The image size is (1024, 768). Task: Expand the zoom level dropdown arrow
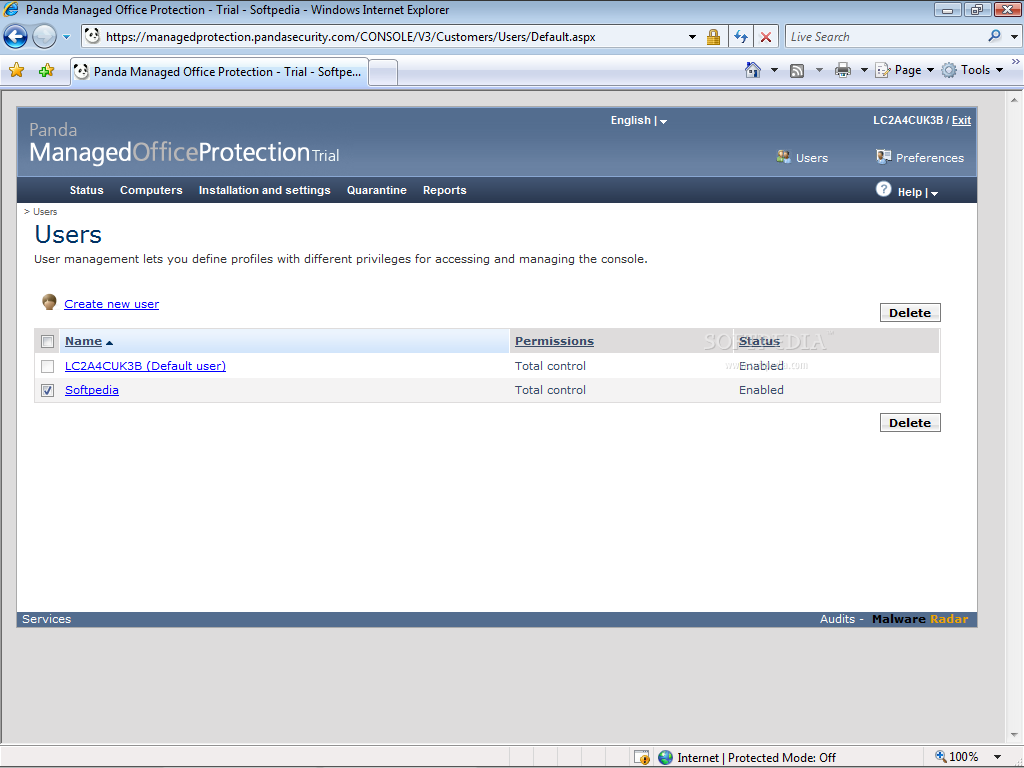point(997,758)
